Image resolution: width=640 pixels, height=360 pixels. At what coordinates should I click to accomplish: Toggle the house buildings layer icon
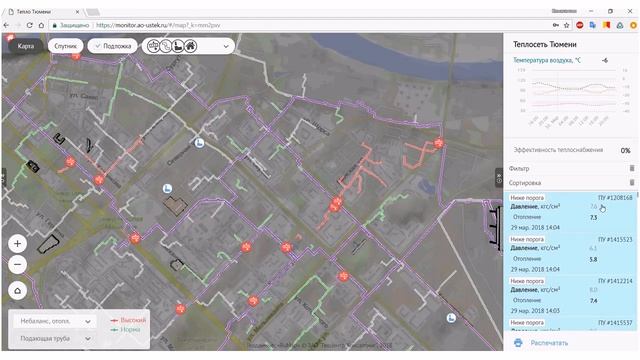coord(190,46)
